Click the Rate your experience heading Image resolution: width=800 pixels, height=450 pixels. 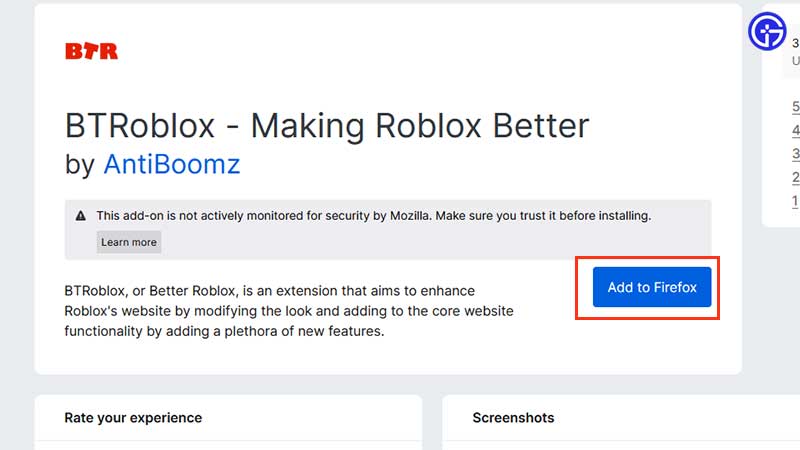133,418
